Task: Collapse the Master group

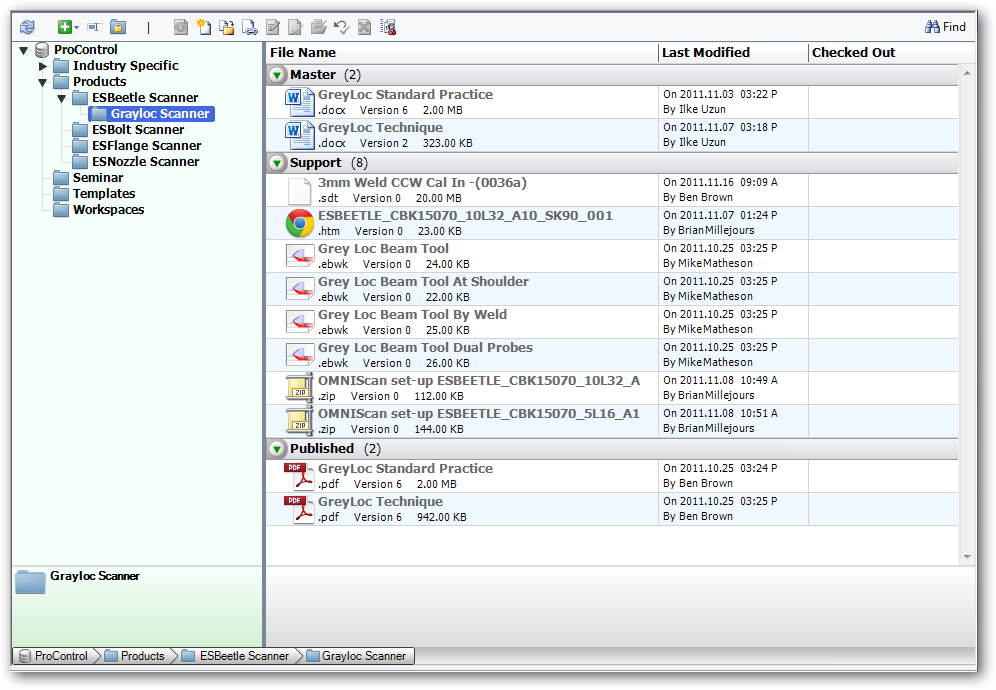Action: click(x=277, y=75)
